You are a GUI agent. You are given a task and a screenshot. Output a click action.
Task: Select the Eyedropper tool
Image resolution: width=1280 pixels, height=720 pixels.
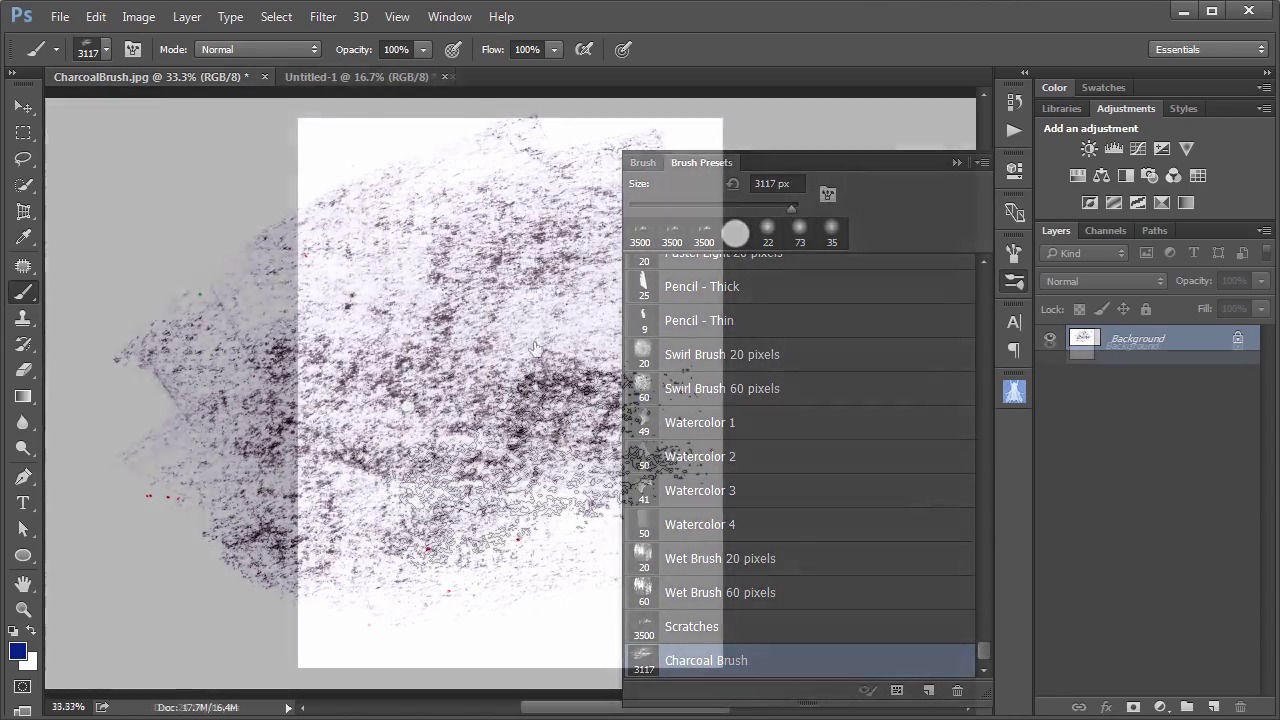click(x=23, y=238)
